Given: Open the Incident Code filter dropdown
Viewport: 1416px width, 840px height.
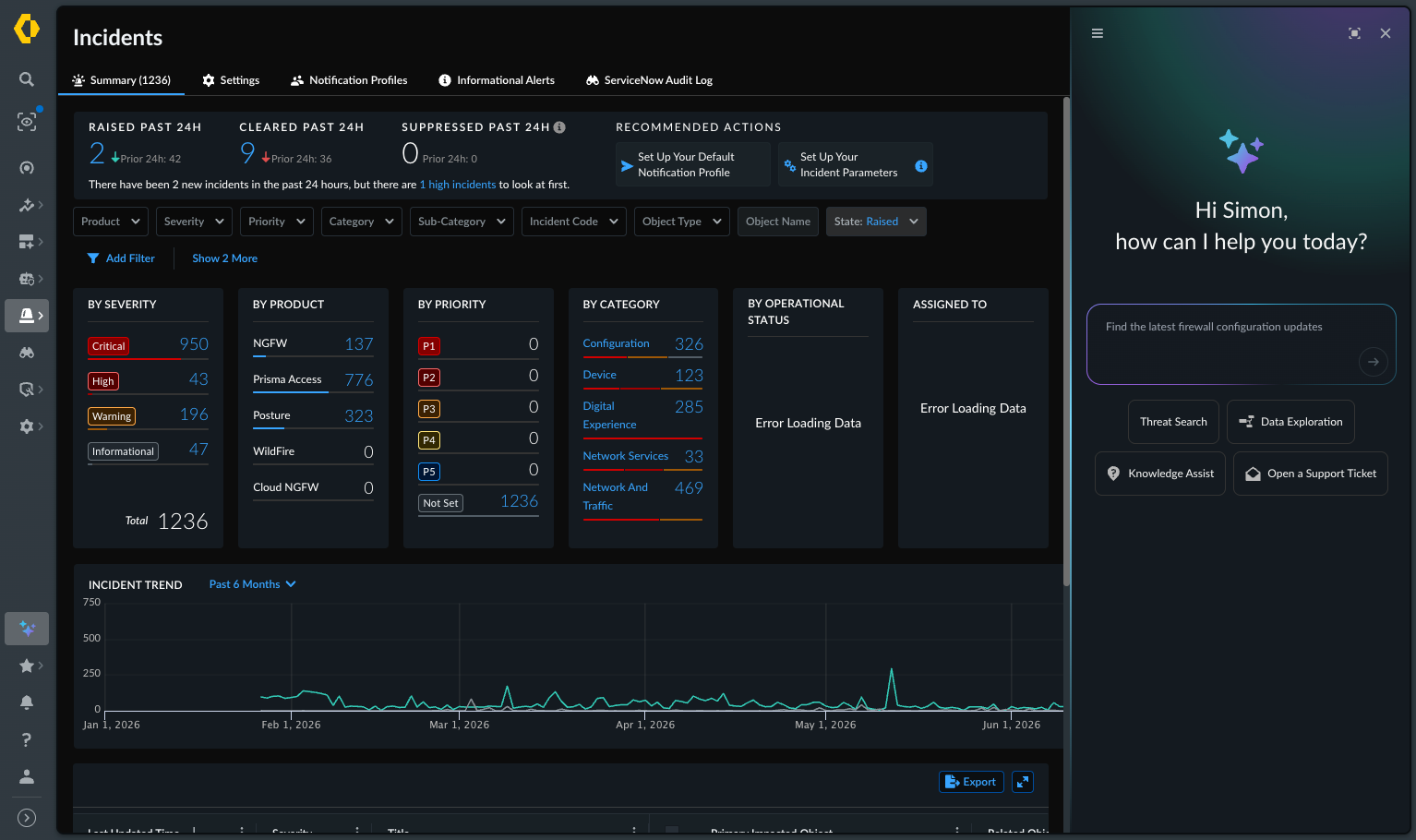Looking at the screenshot, I should [574, 222].
